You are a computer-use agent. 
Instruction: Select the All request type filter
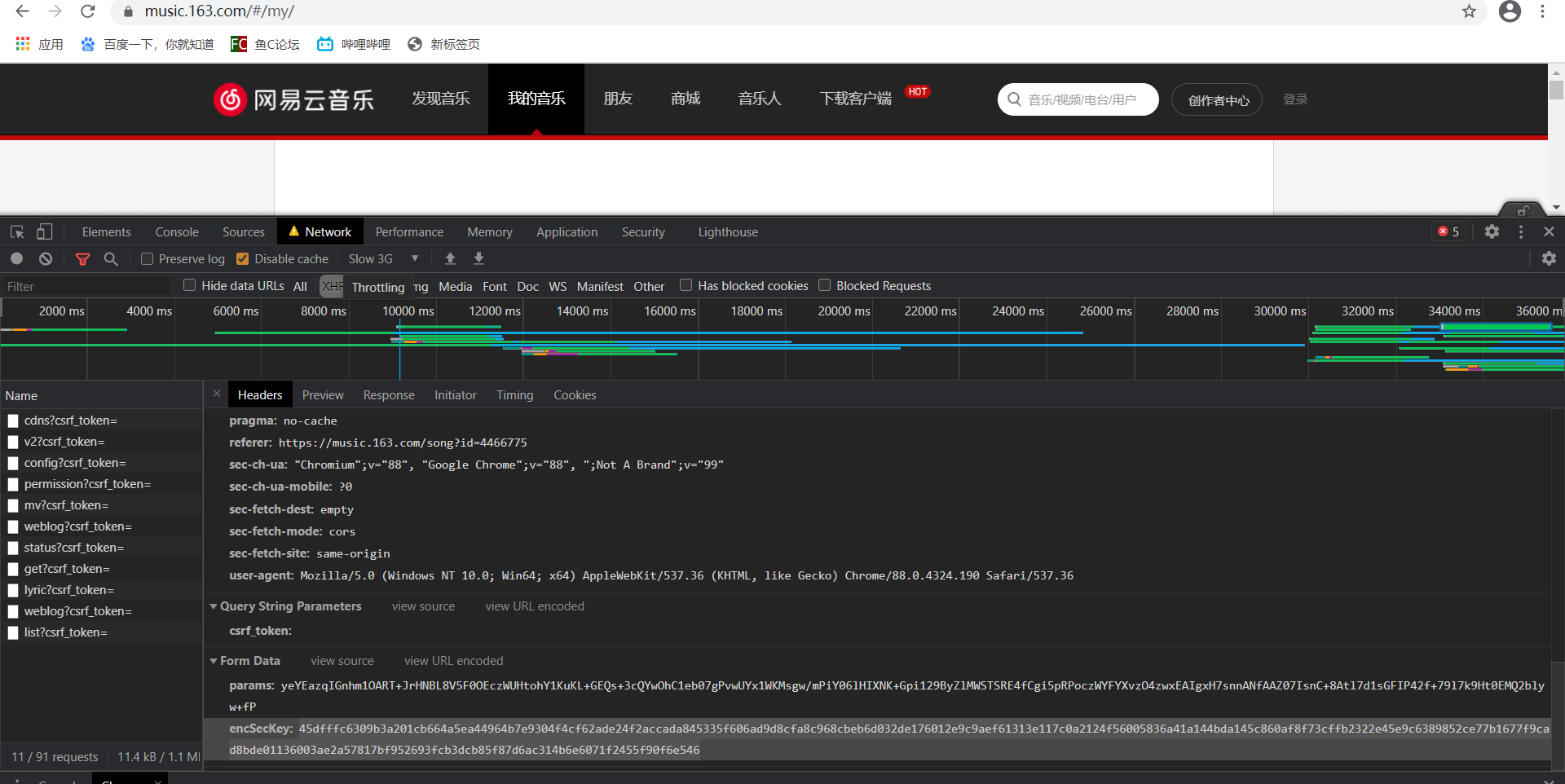[x=300, y=287]
